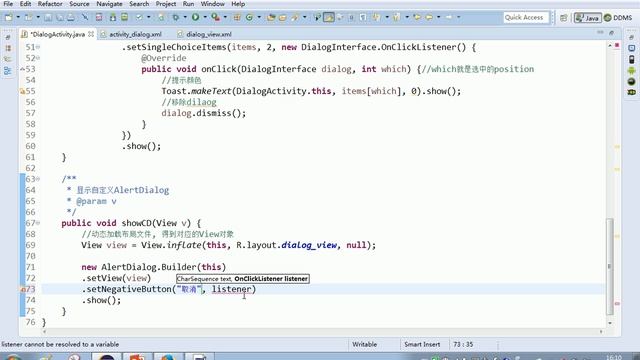This screenshot has height=360, width=640.
Task: Click the editor scrollbar up arrow
Action: [609, 46]
